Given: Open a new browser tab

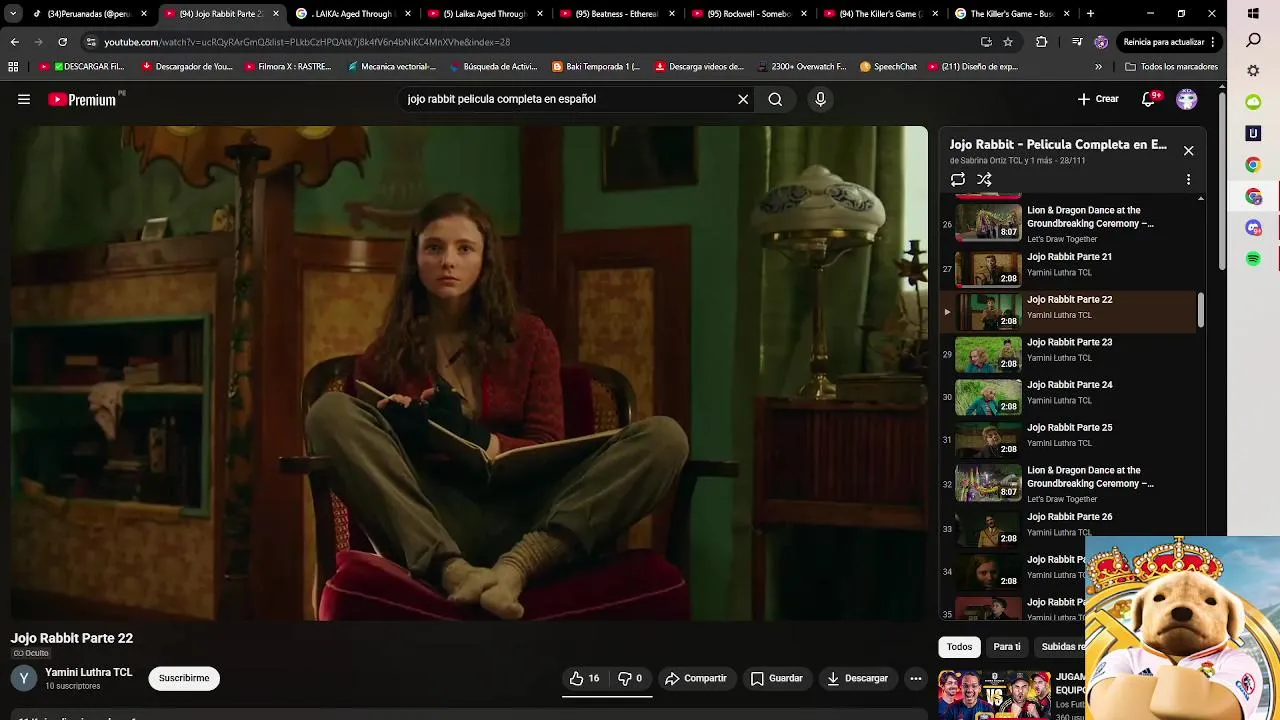Looking at the screenshot, I should click(x=1090, y=14).
